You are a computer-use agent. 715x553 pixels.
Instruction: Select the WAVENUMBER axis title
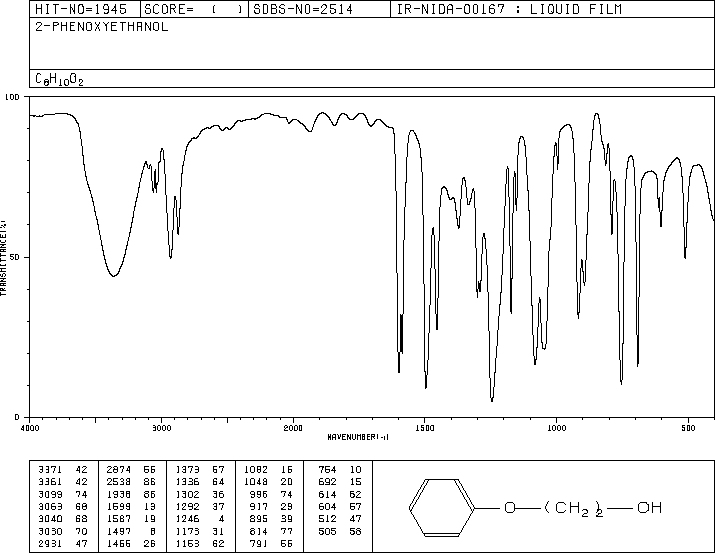358,437
